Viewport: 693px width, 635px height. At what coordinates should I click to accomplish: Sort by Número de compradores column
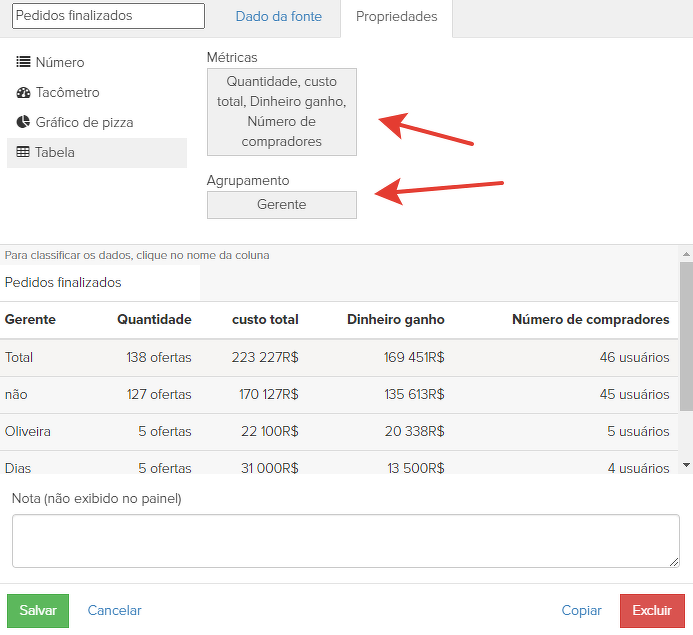(590, 319)
